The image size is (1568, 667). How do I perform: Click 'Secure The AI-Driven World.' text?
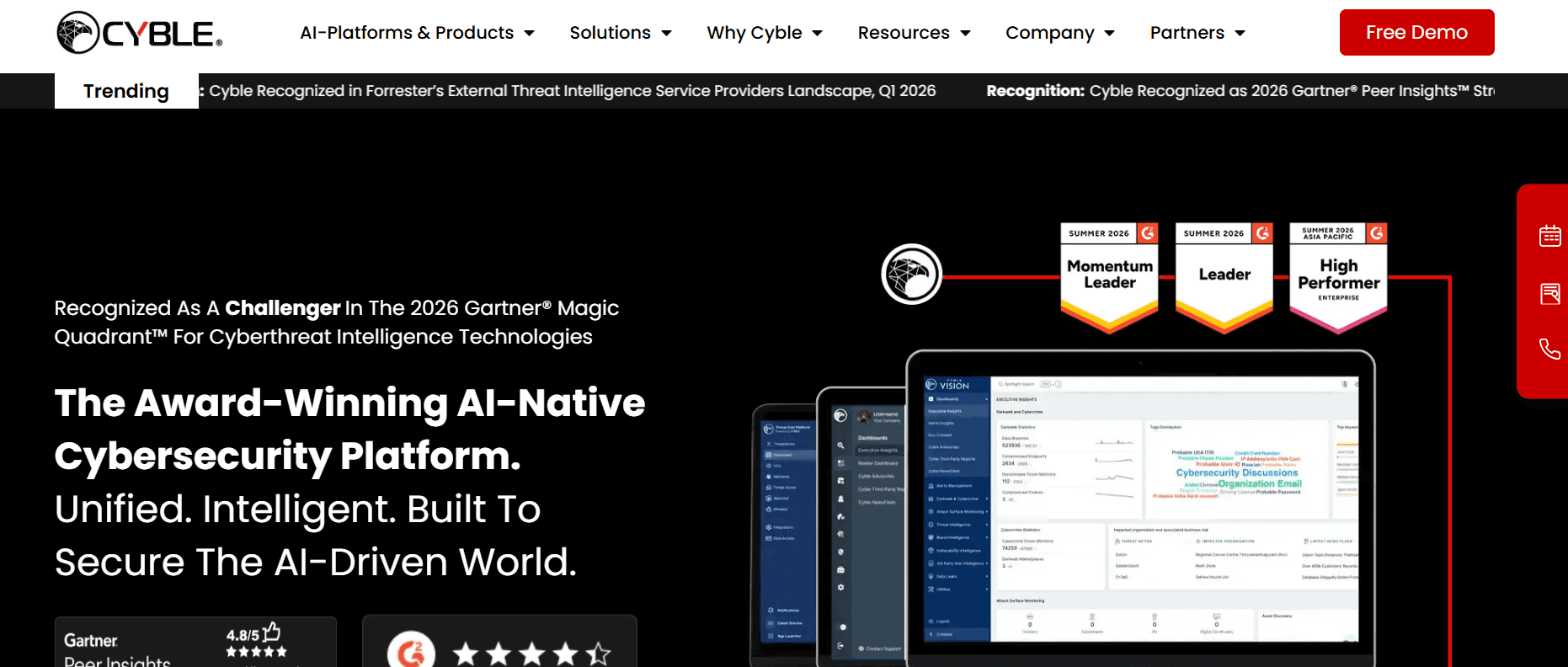click(x=316, y=562)
